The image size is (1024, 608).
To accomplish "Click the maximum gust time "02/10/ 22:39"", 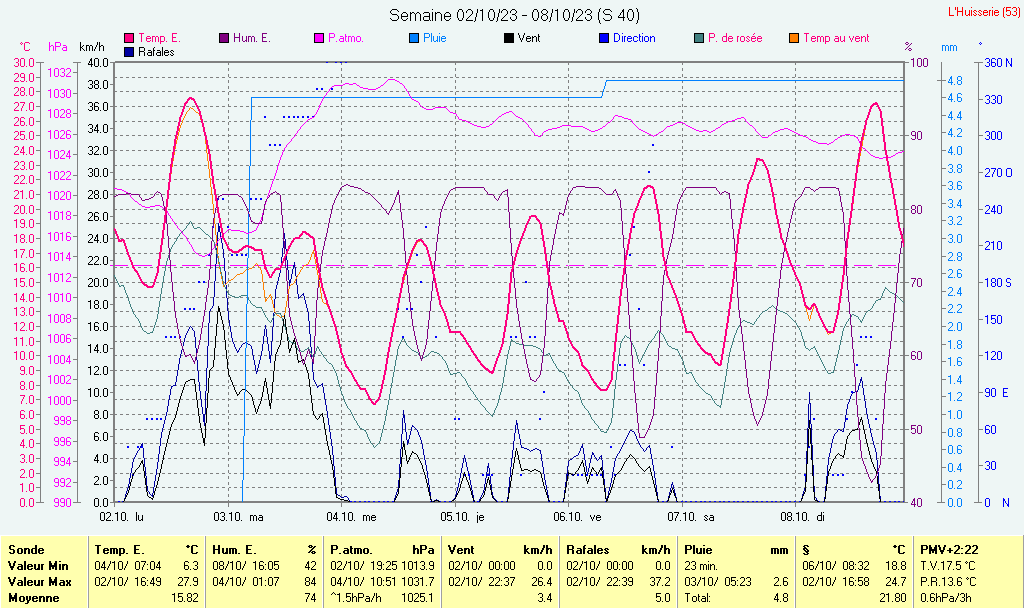I will [600, 582].
